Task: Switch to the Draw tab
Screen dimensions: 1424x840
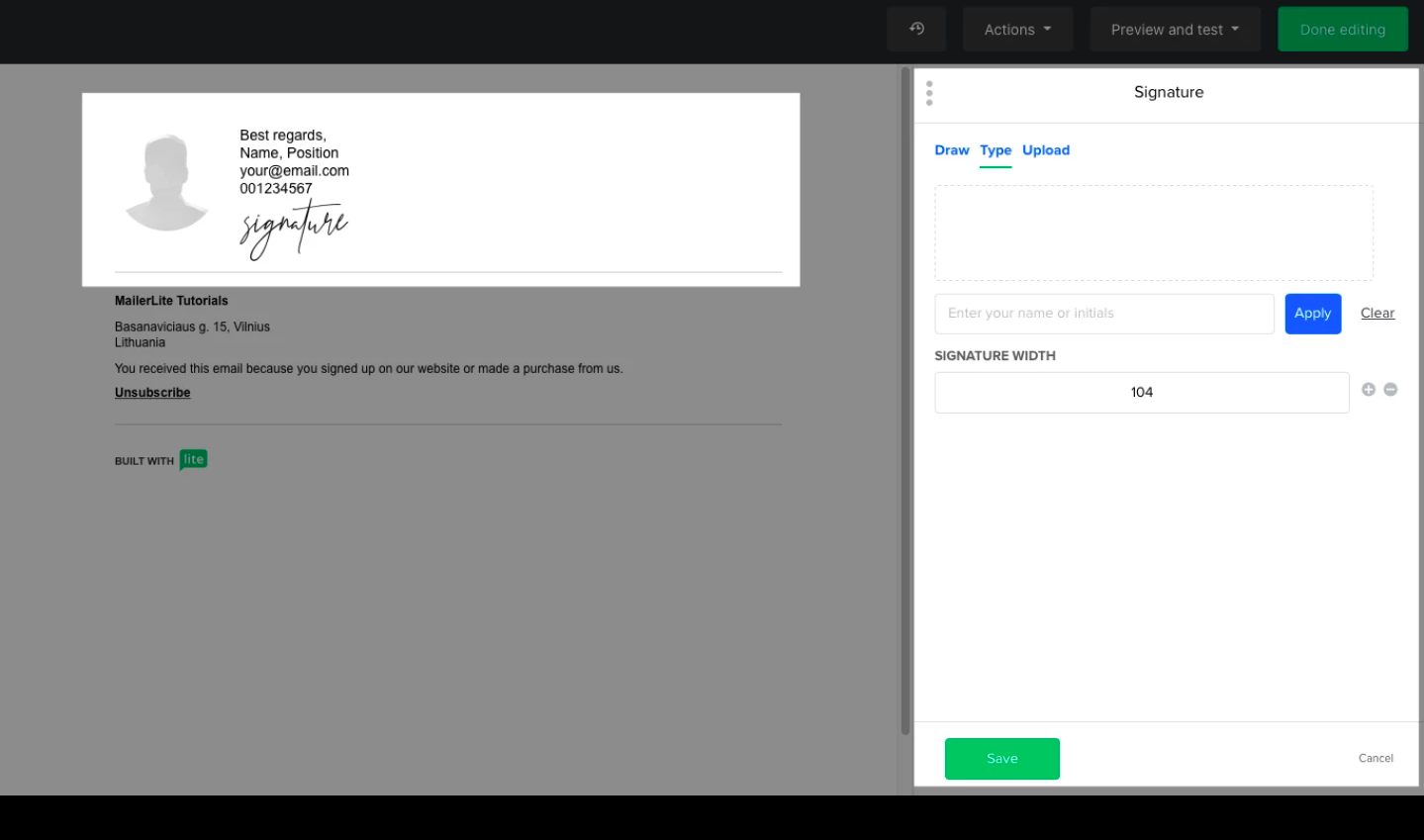Action: pyautogui.click(x=951, y=150)
